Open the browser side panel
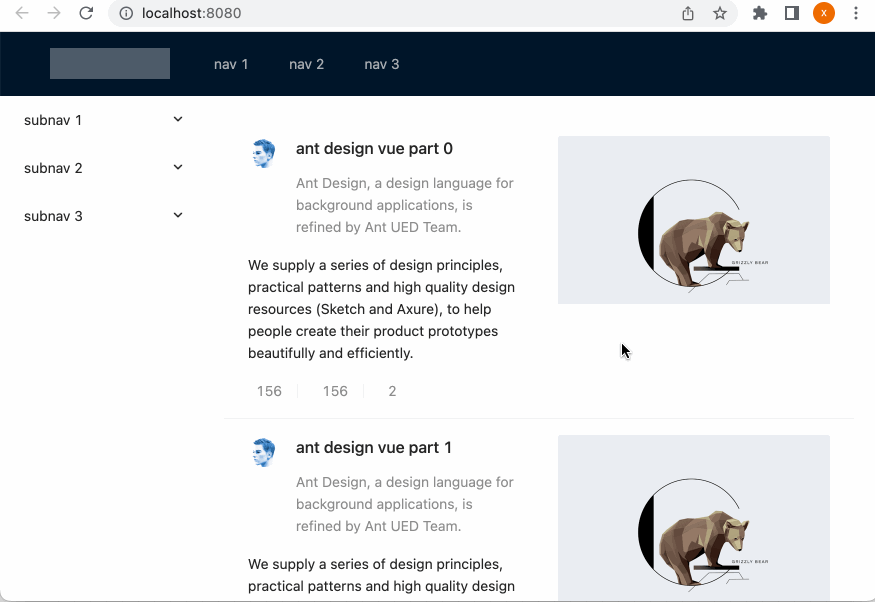Image resolution: width=875 pixels, height=602 pixels. pyautogui.click(x=791, y=13)
